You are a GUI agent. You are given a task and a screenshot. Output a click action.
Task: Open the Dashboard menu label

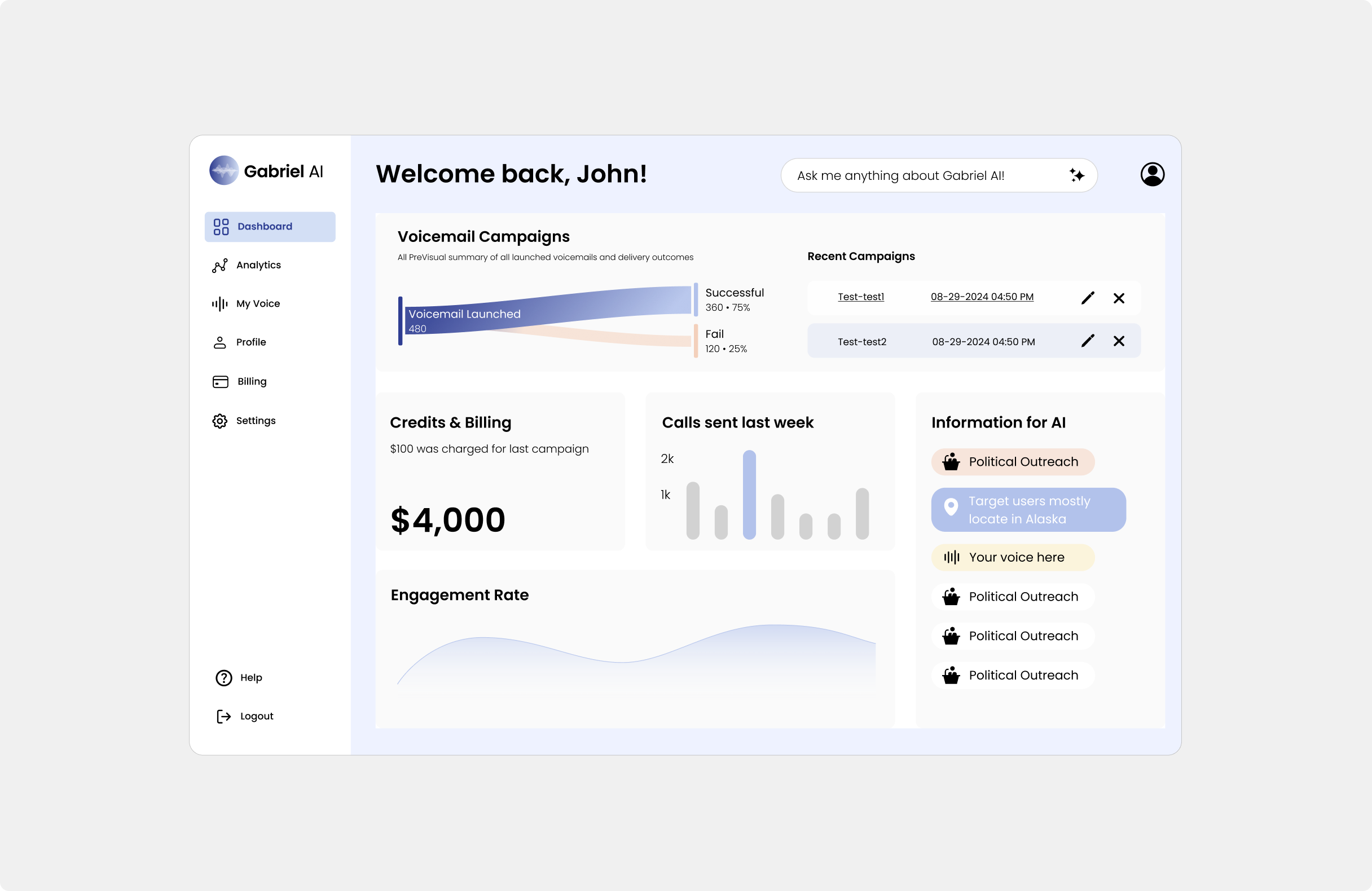coord(265,227)
